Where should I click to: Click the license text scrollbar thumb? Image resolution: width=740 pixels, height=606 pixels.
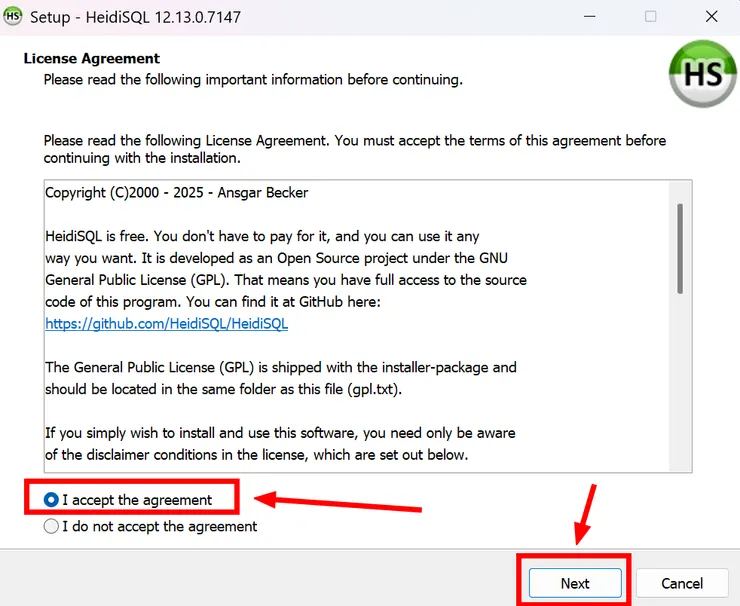680,249
